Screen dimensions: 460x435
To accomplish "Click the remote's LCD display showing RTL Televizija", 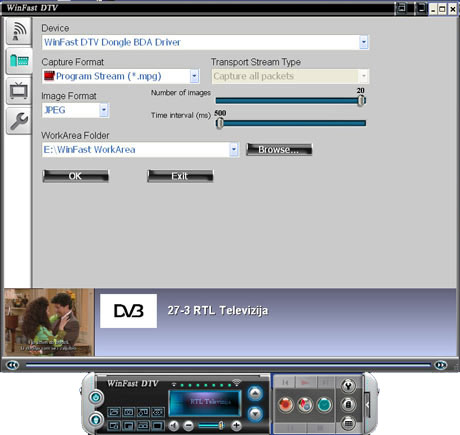I will tap(205, 403).
